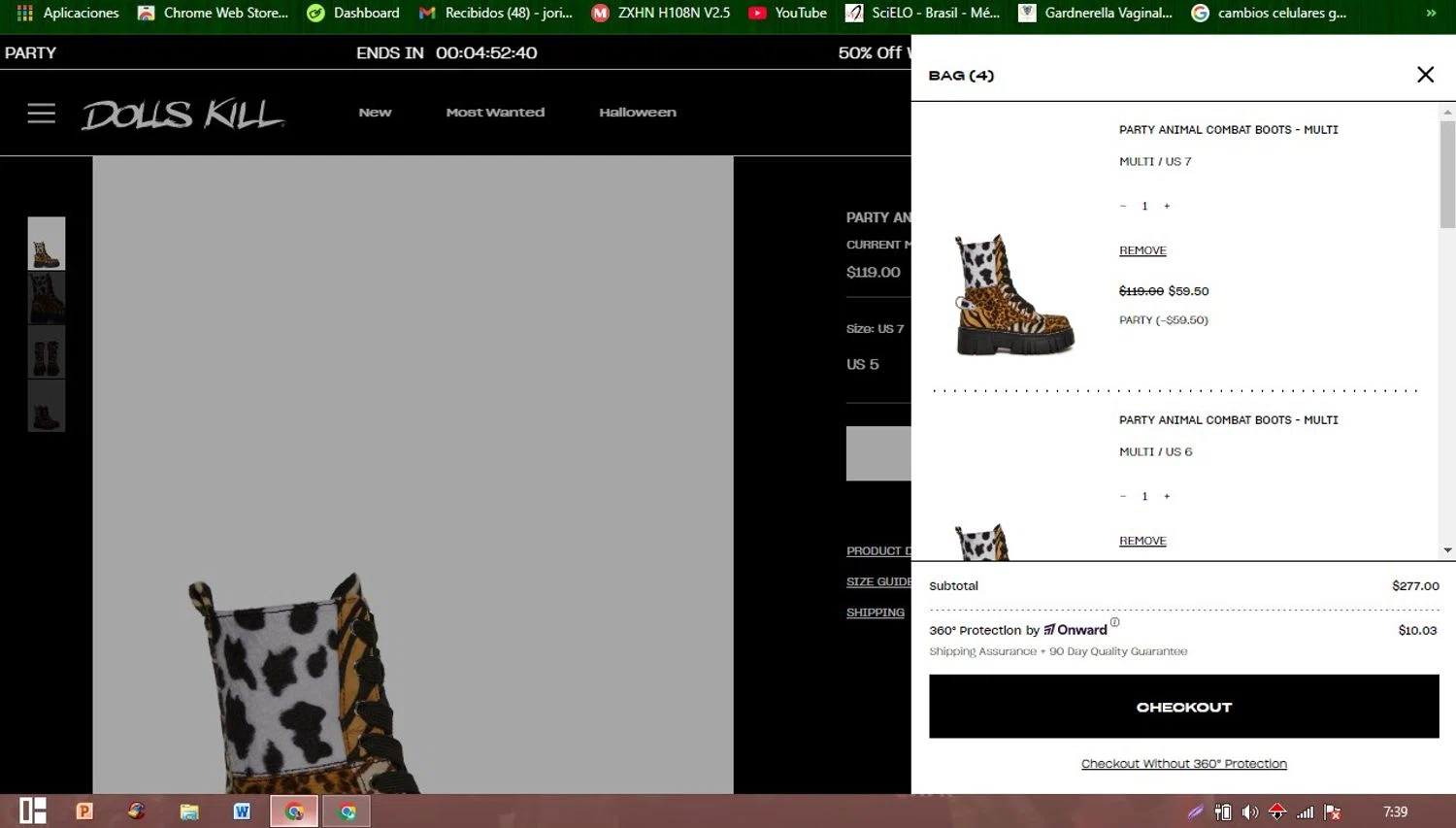Open the hamburger menu icon
This screenshot has width=1456, height=828.
(x=41, y=114)
